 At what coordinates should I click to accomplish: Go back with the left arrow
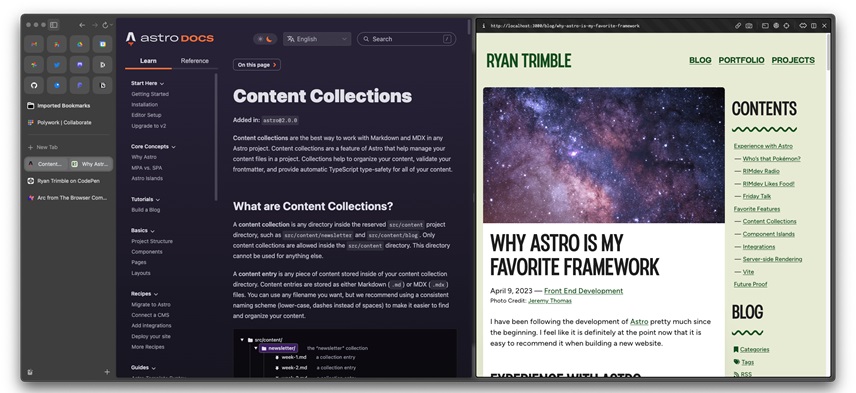[x=82, y=25]
